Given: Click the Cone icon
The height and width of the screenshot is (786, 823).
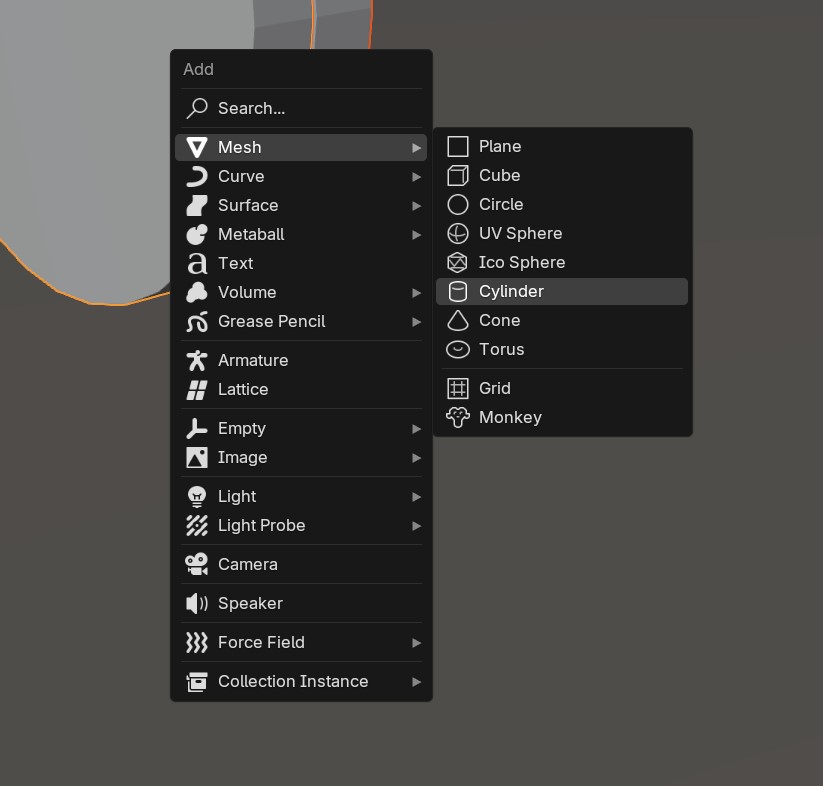Looking at the screenshot, I should click(x=458, y=320).
